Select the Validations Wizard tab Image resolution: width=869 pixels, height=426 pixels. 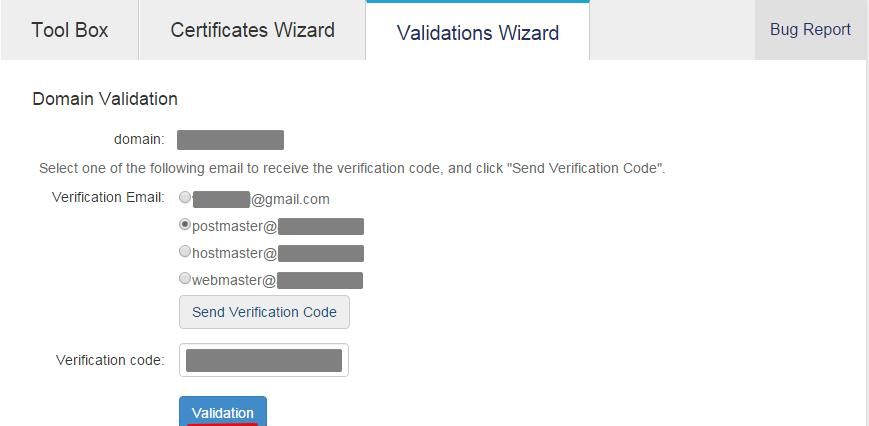coord(477,33)
